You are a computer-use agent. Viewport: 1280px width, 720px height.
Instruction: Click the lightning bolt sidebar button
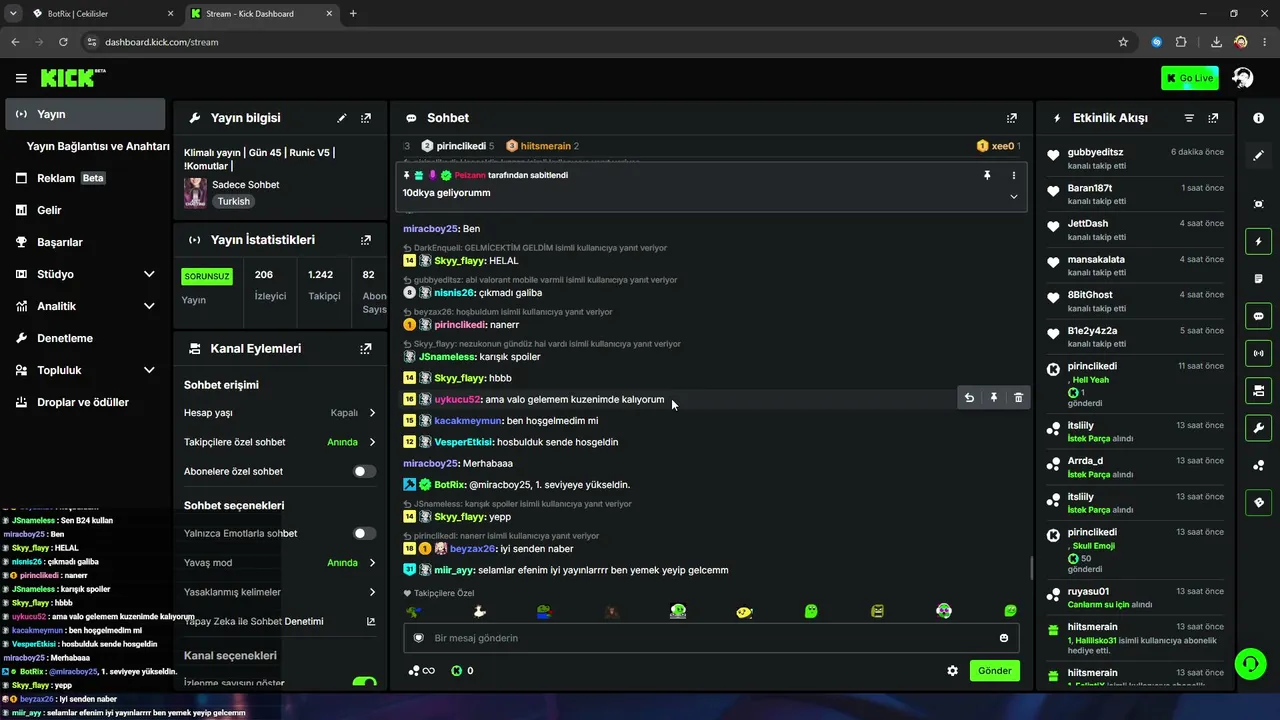(x=1258, y=241)
